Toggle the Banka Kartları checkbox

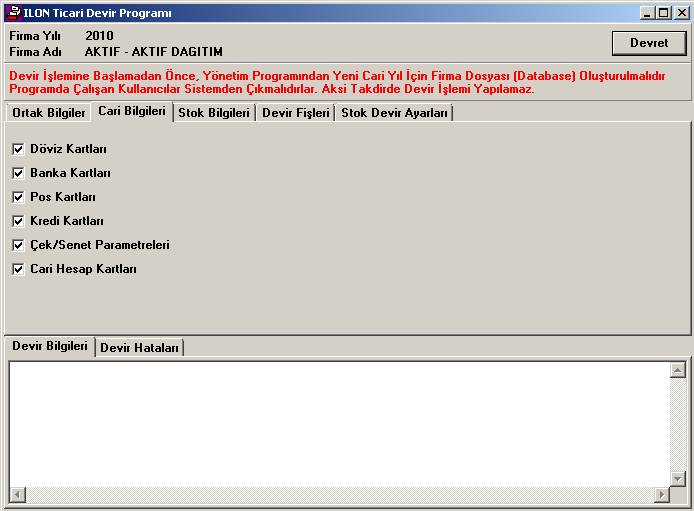18,173
